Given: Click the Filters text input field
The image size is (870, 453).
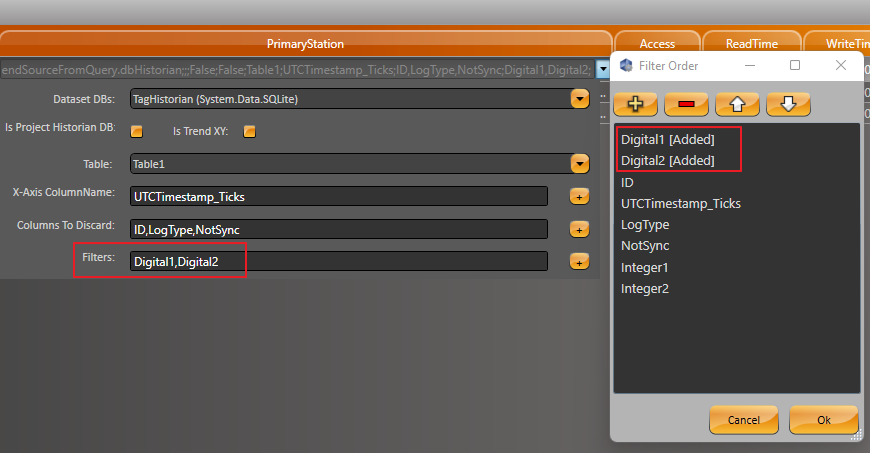Looking at the screenshot, I should [x=338, y=261].
